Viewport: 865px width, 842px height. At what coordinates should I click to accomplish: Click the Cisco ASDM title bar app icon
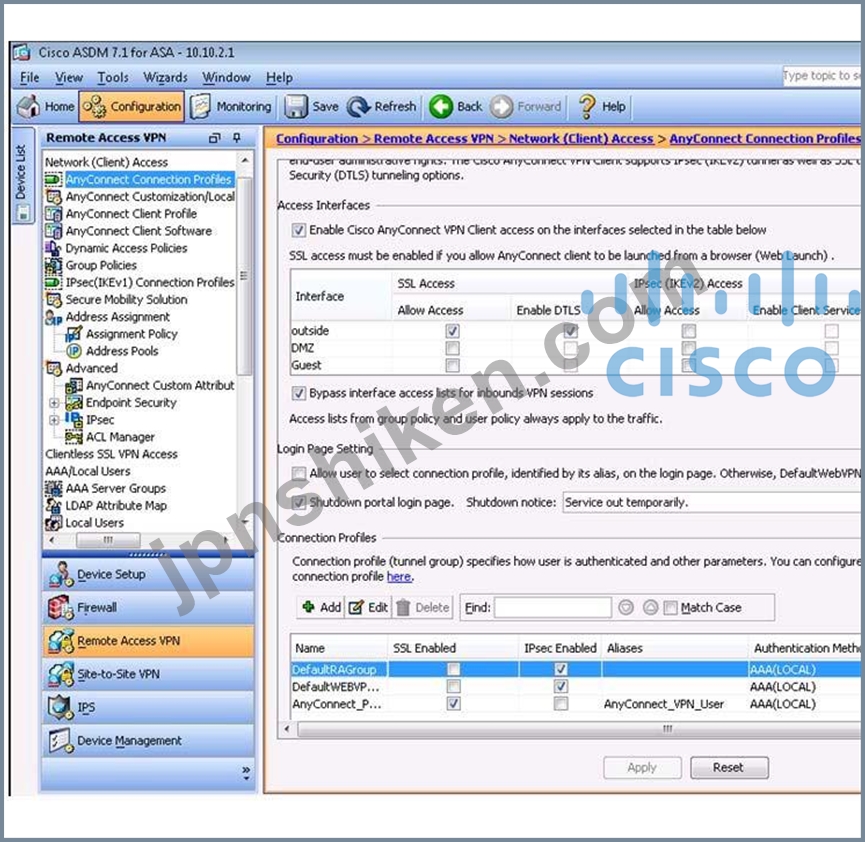click(x=22, y=52)
